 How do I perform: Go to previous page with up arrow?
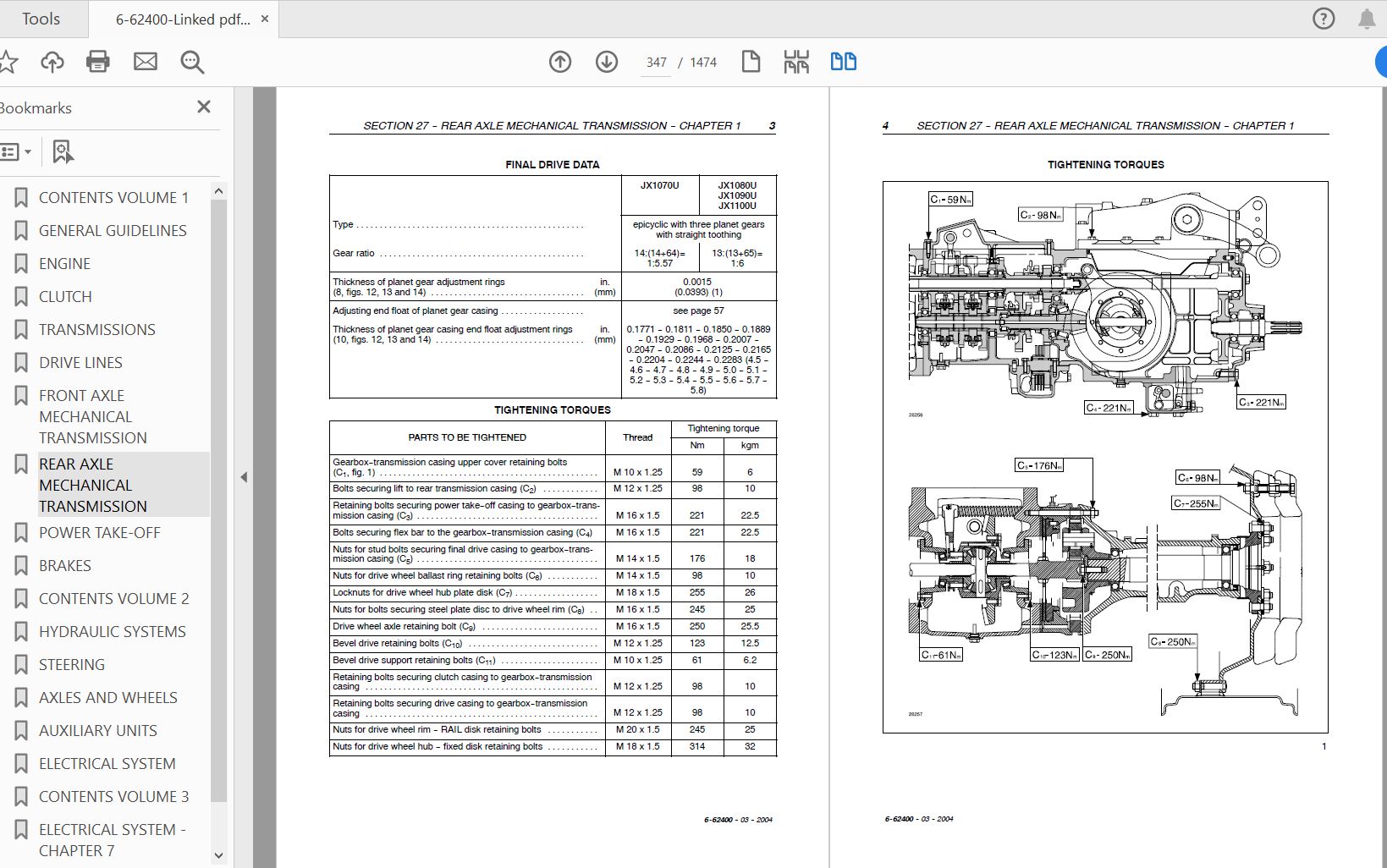tap(560, 62)
